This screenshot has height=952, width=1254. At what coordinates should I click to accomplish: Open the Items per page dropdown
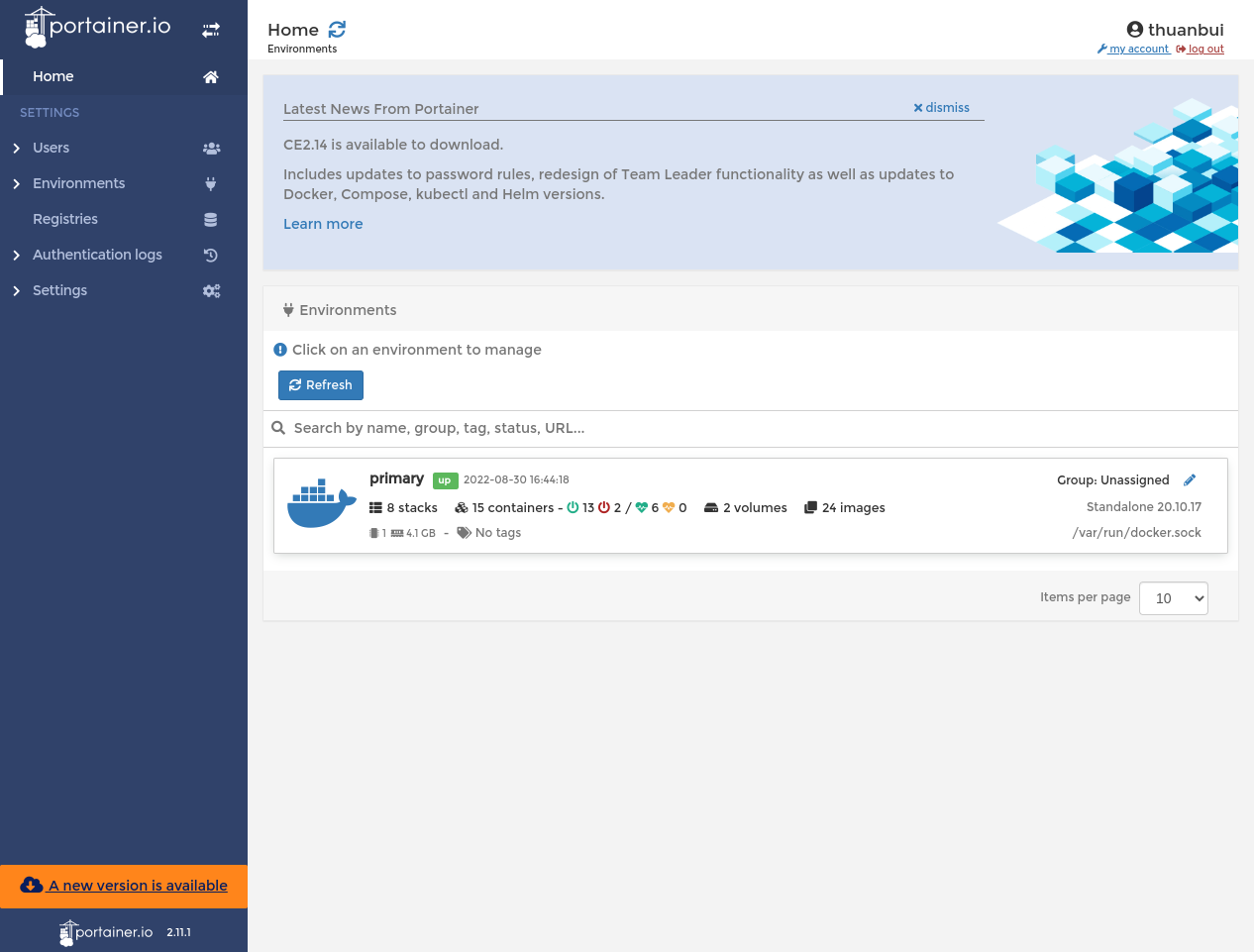(x=1173, y=598)
